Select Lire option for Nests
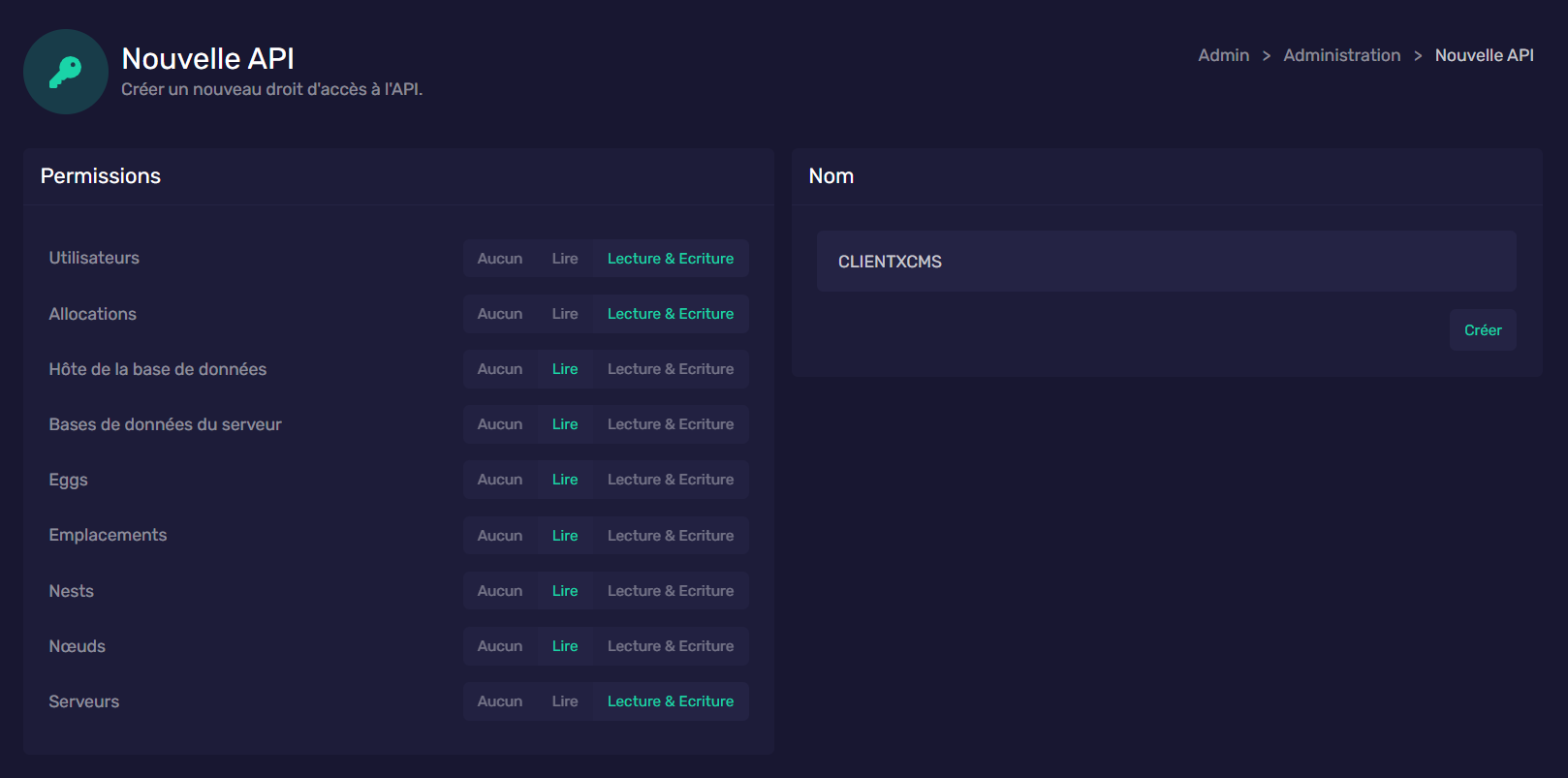The image size is (1568, 778). pos(564,591)
